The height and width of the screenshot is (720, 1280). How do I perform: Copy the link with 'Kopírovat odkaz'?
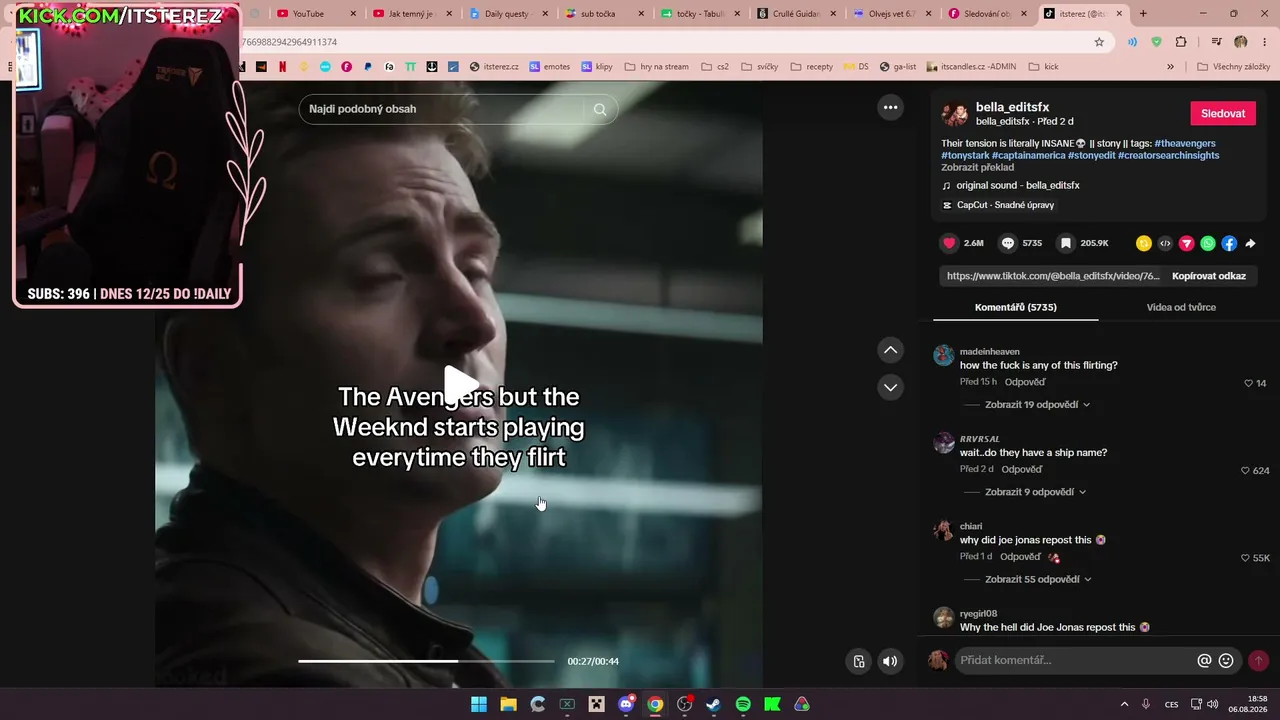pos(1209,276)
